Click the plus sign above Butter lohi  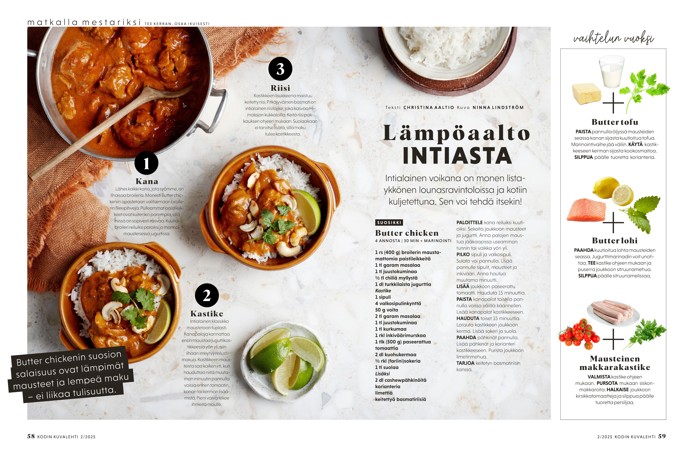pos(613,222)
